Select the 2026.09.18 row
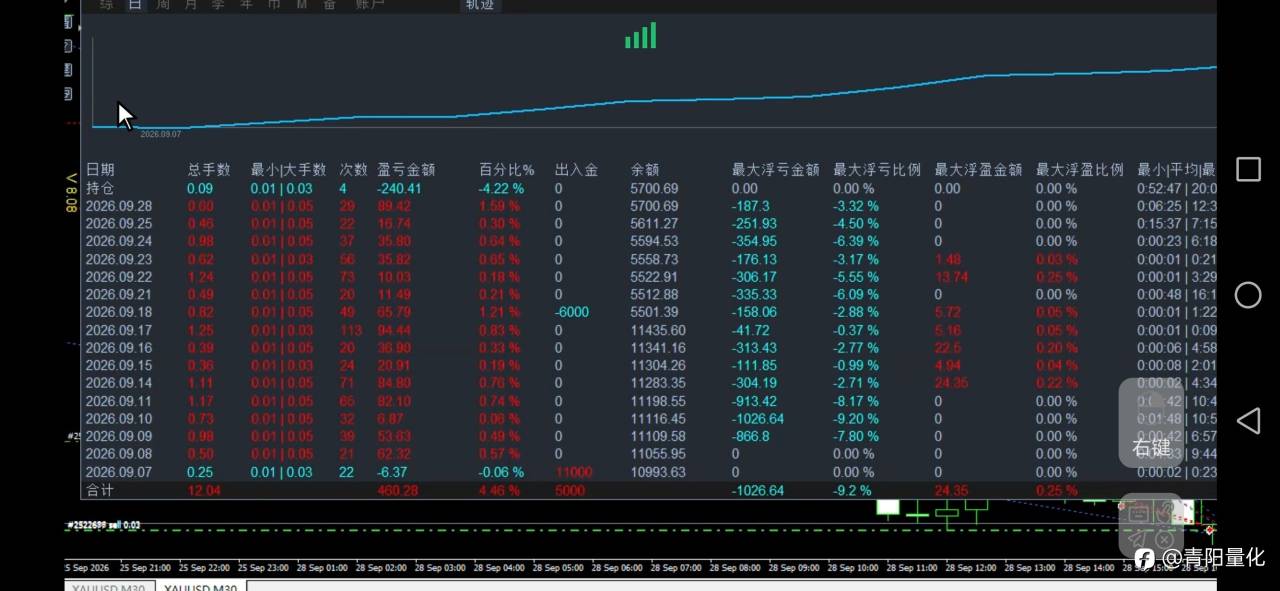This screenshot has height=591, width=1280. tap(648, 312)
